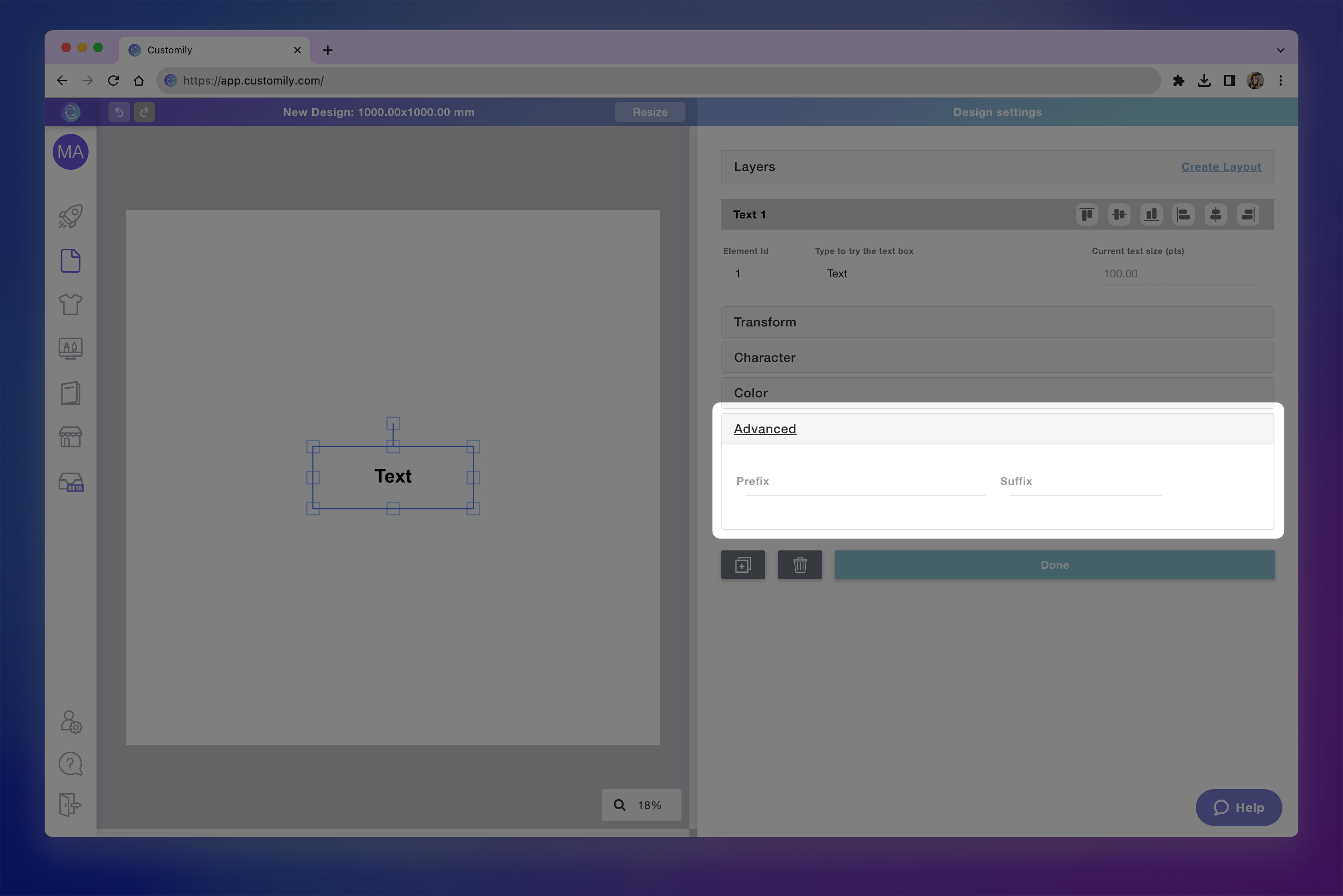Screen dimensions: 1343x896
Task: Adjust the 18% zoom level control
Action: pos(641,805)
